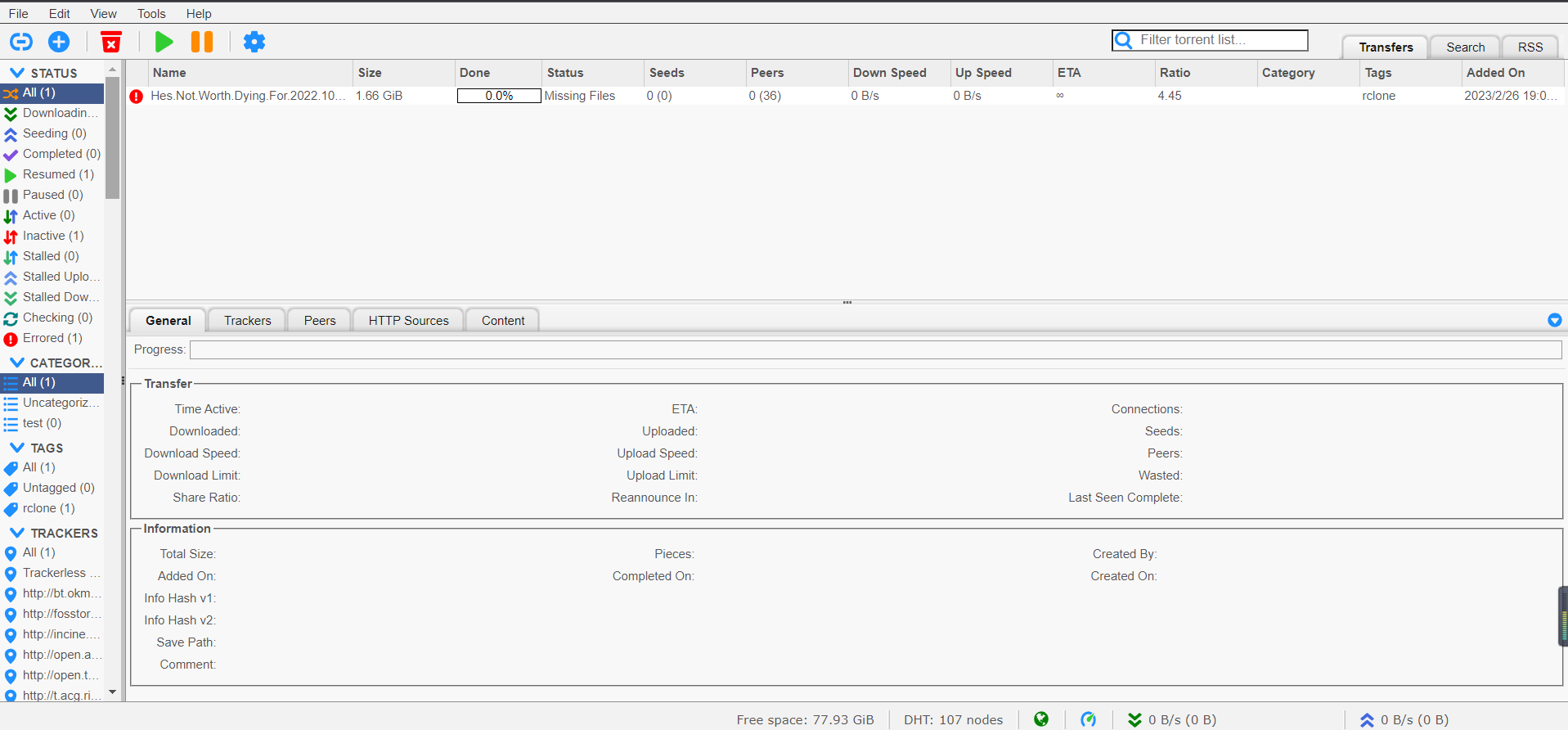1568x730 pixels.
Task: Open the View menu
Action: click(103, 13)
